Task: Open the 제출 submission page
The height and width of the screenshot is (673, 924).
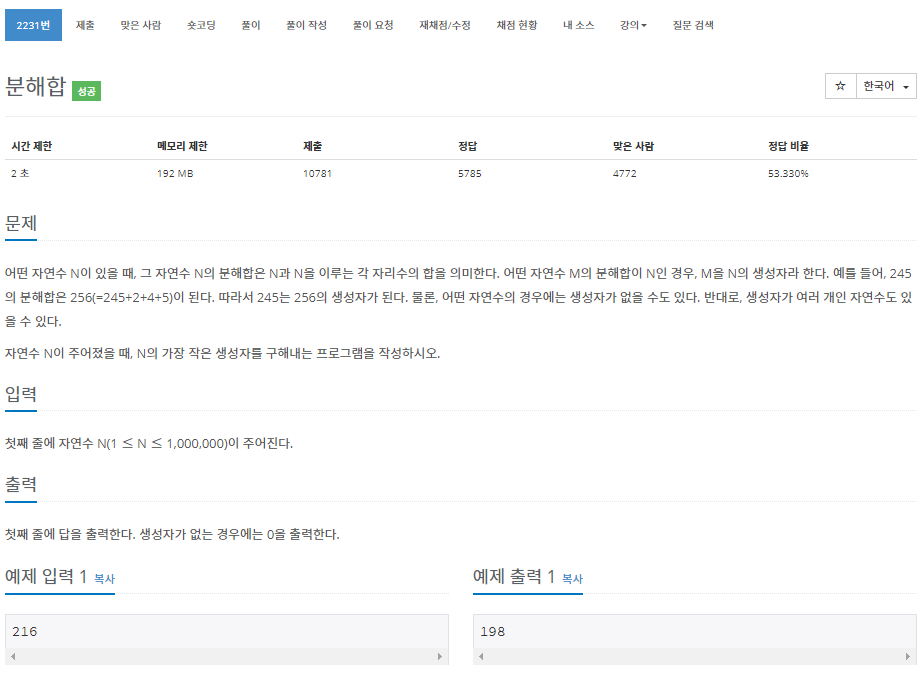Action: tap(85, 26)
